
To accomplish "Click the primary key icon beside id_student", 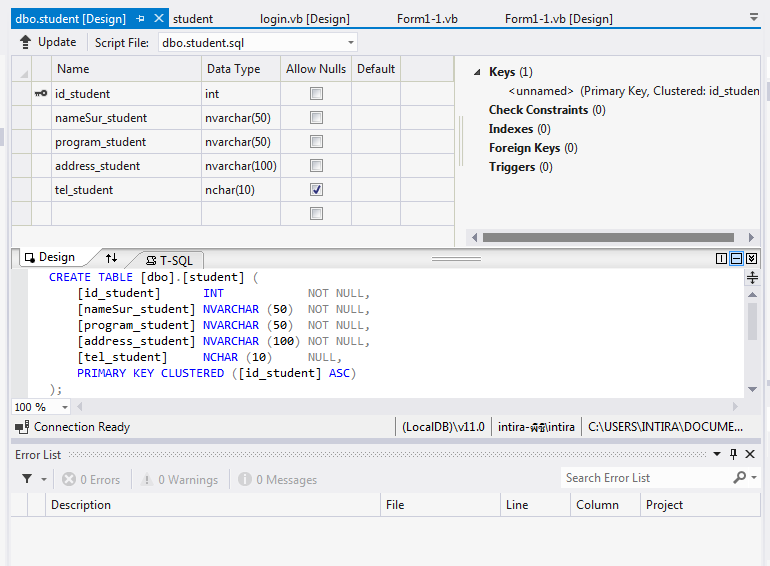I will [41, 93].
